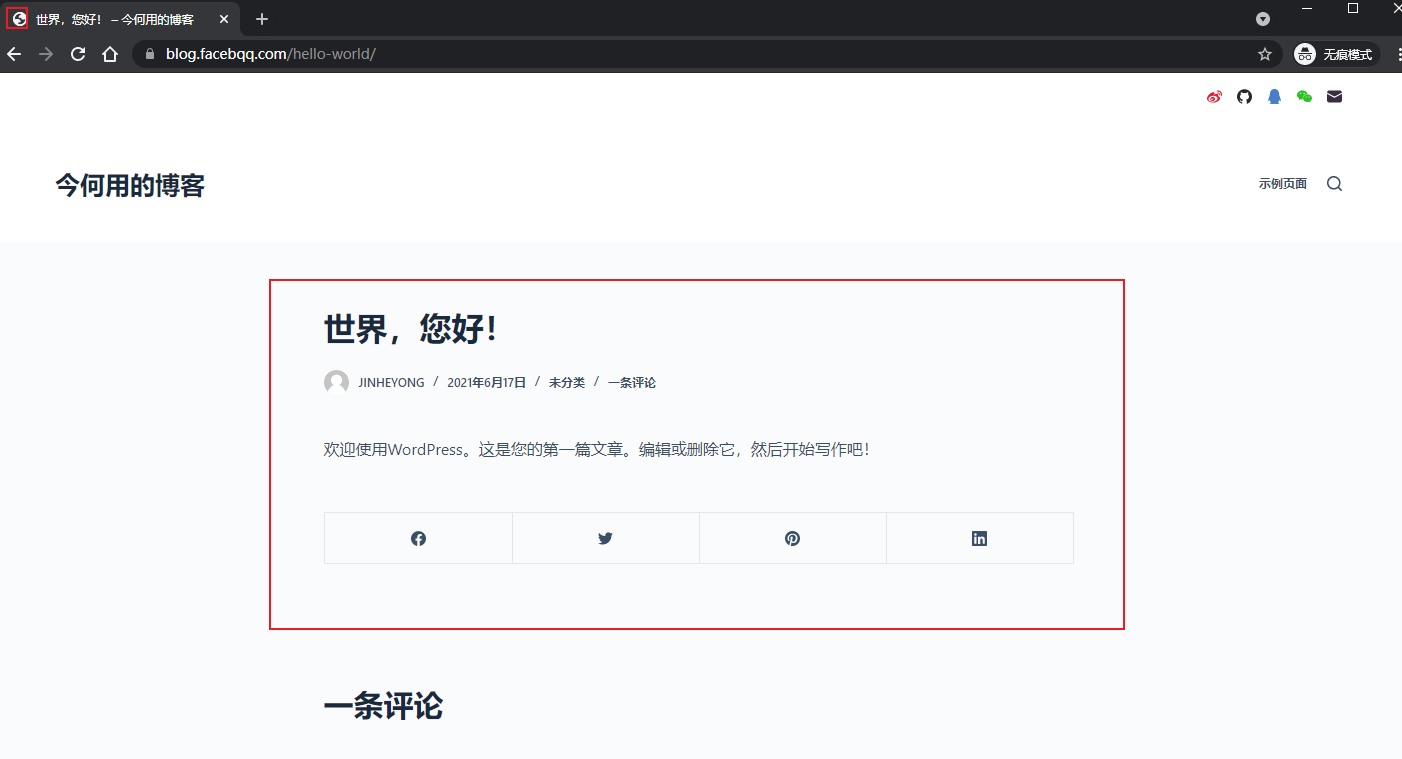Screen dimensions: 1402x759
Task: Open the email envelope icon
Action: pos(1334,97)
